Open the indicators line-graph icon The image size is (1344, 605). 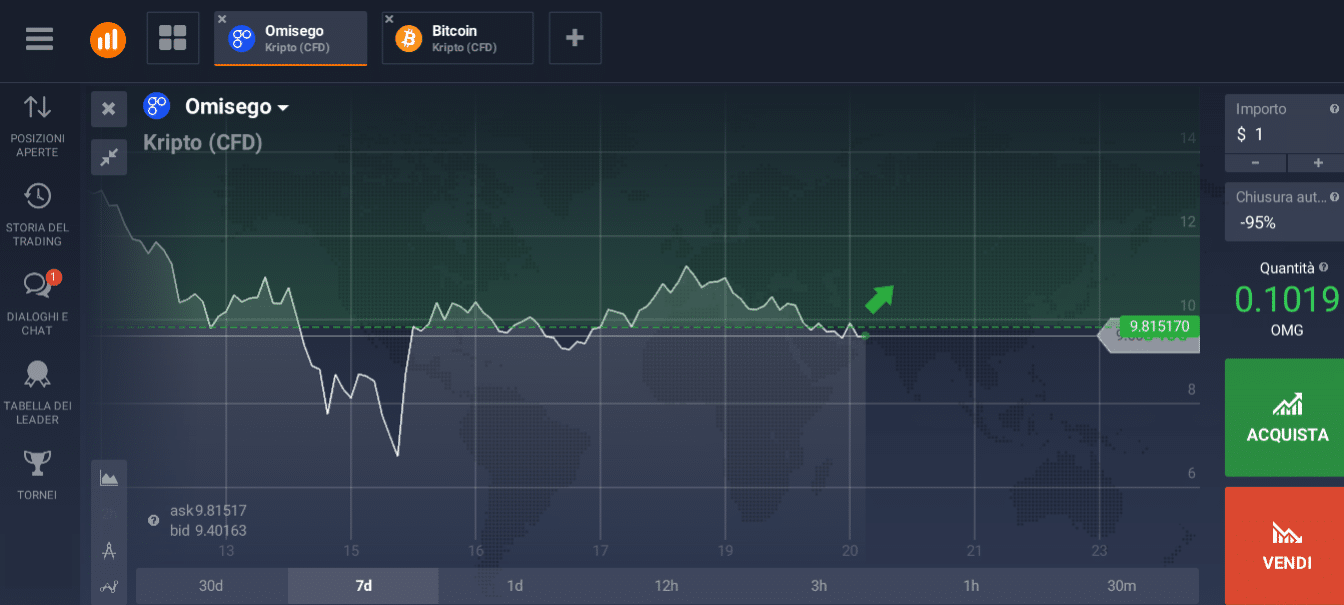tap(109, 587)
